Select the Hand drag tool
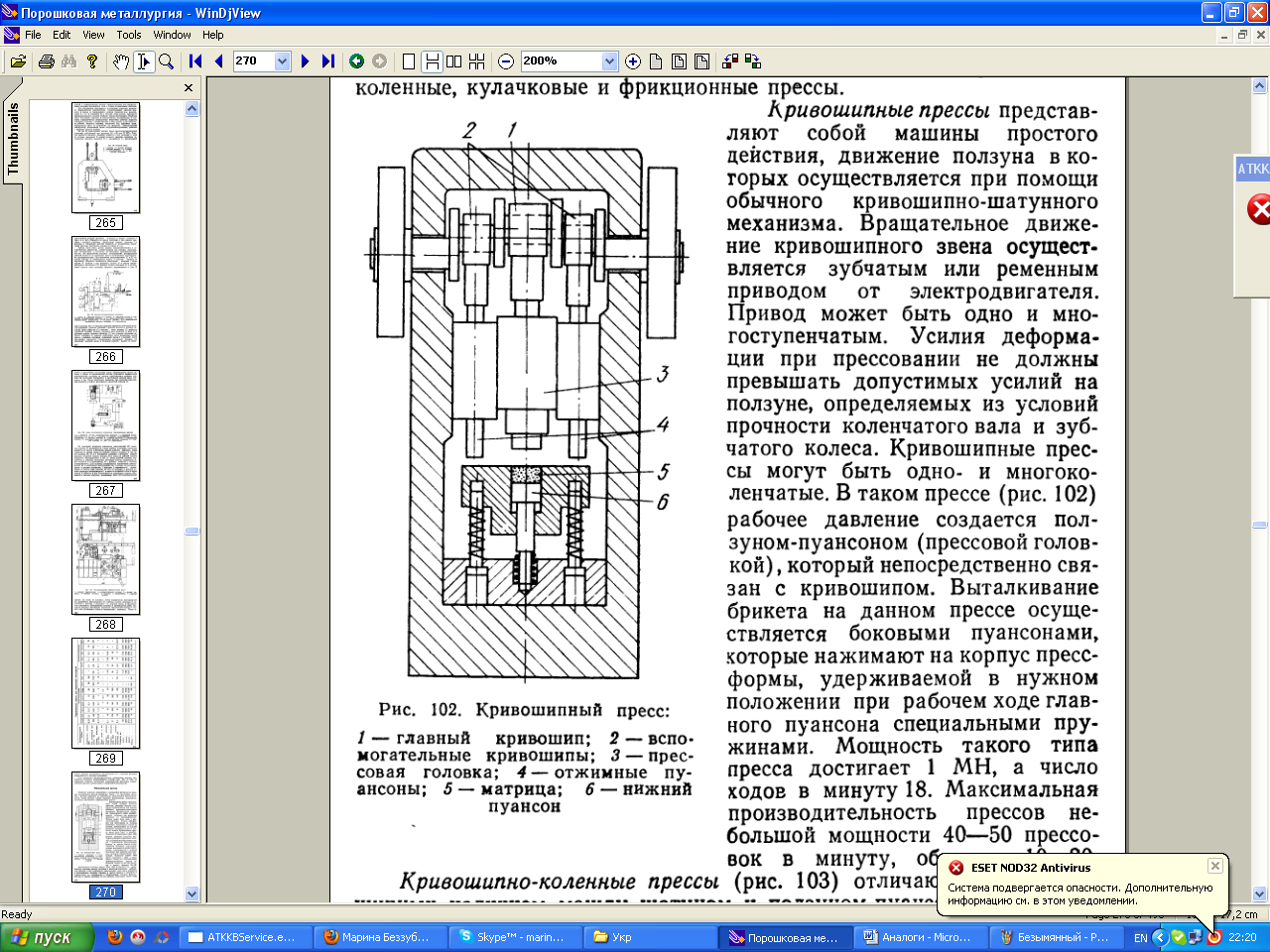This screenshot has width=1270, height=952. point(121,61)
